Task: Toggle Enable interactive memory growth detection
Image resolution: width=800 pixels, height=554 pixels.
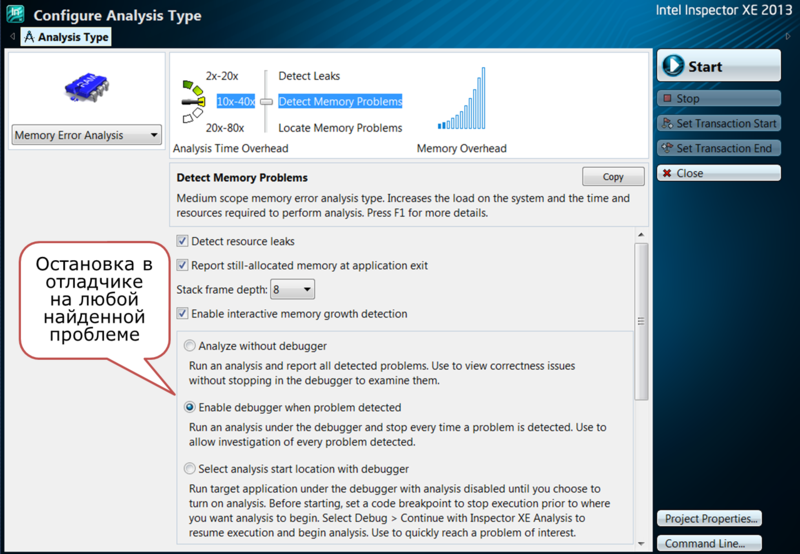Action: click(182, 313)
